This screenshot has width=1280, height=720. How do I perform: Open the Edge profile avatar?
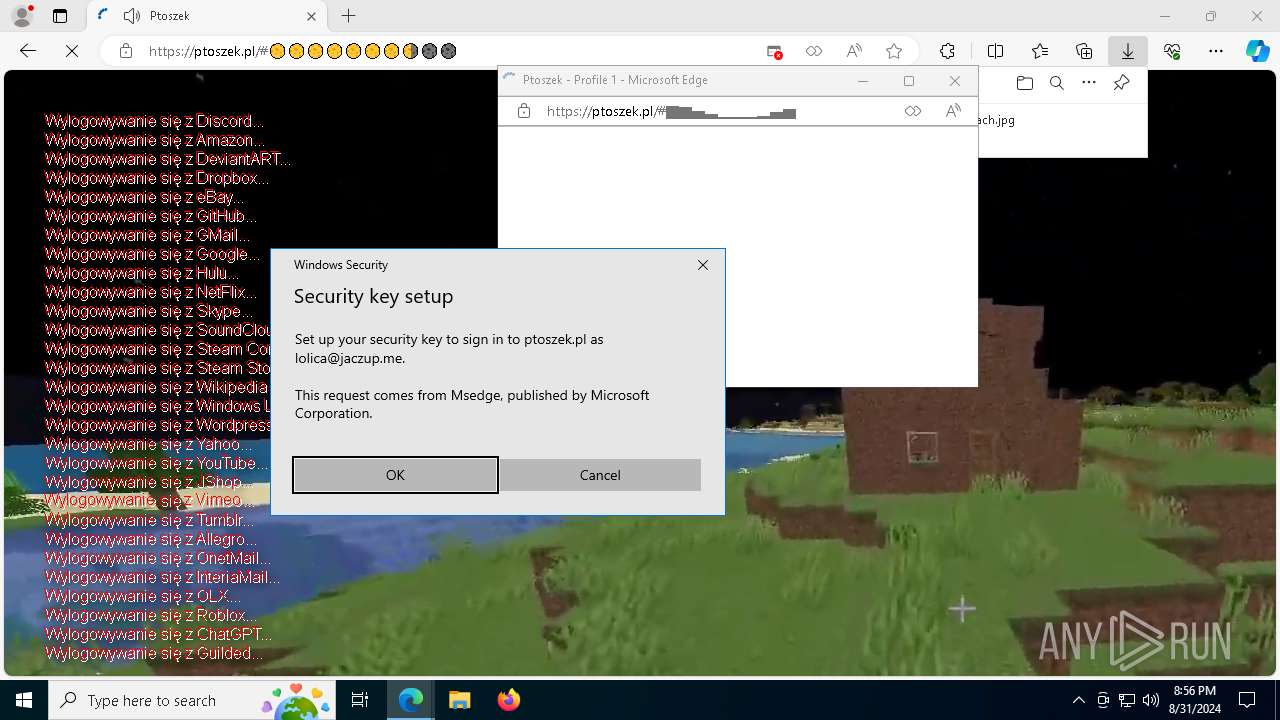pyautogui.click(x=22, y=16)
